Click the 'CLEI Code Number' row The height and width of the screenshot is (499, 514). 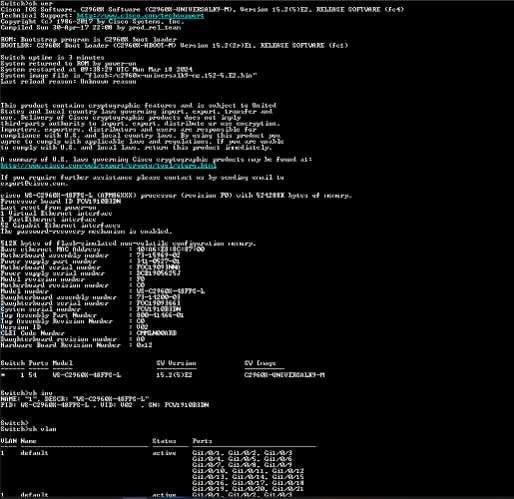tap(89, 333)
